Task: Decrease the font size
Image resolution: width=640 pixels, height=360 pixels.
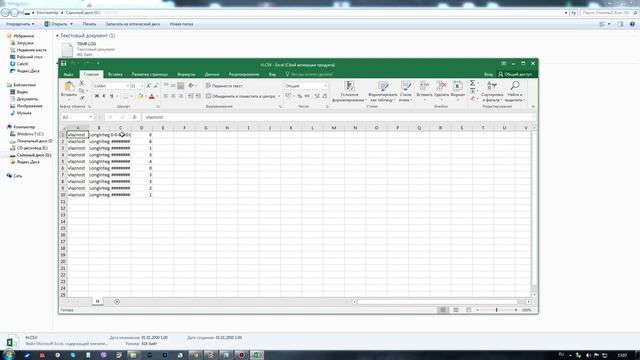Action: pyautogui.click(x=156, y=86)
